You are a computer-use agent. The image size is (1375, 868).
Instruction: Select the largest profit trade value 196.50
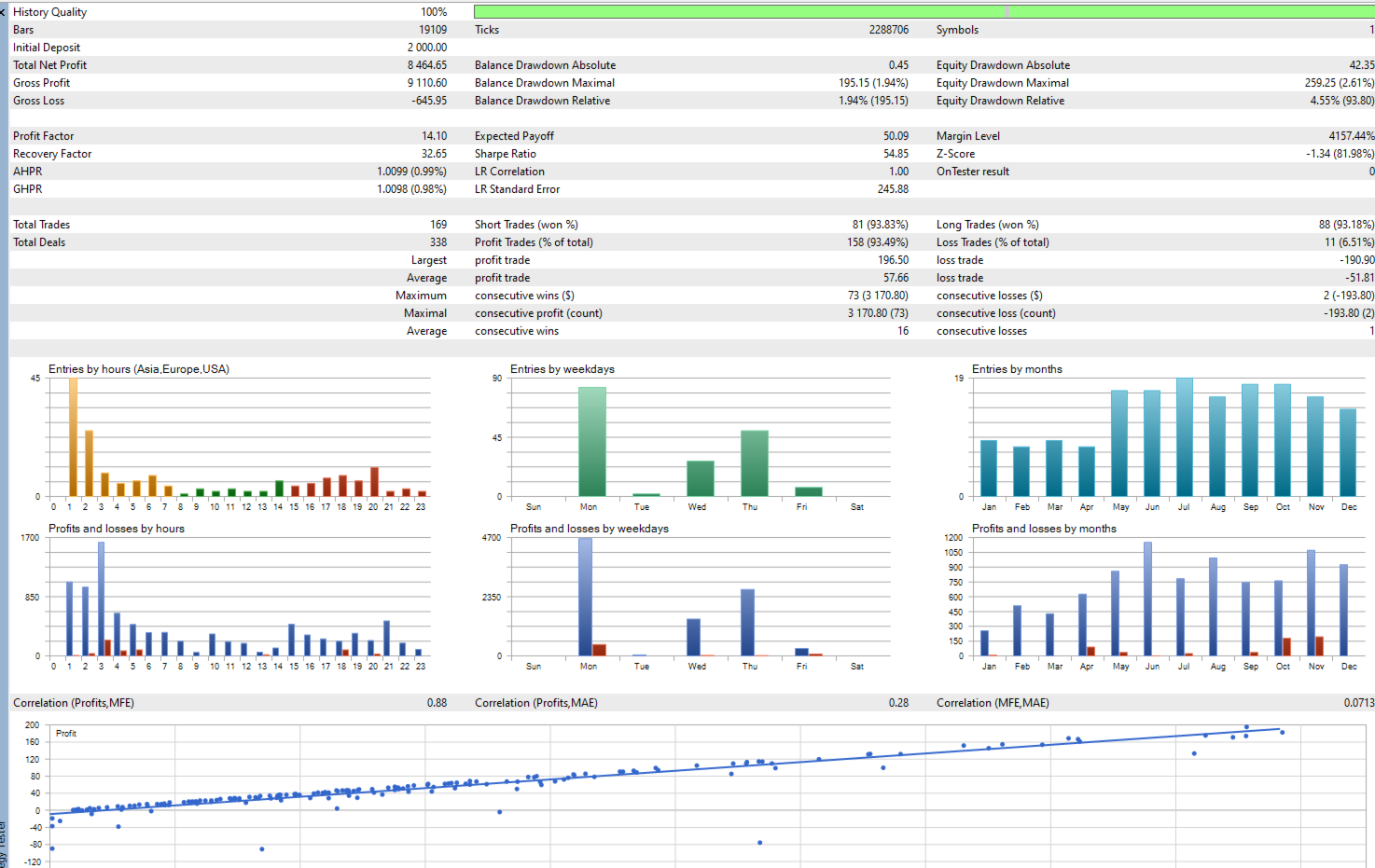click(894, 260)
